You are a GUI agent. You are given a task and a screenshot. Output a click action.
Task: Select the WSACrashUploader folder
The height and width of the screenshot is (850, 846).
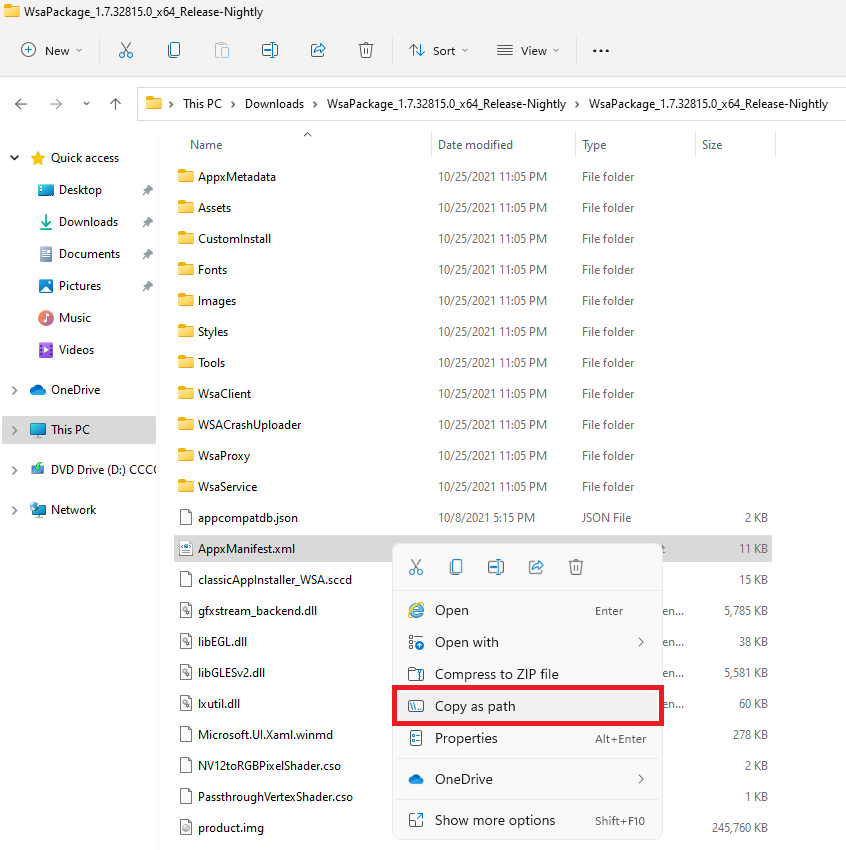pyautogui.click(x=249, y=424)
